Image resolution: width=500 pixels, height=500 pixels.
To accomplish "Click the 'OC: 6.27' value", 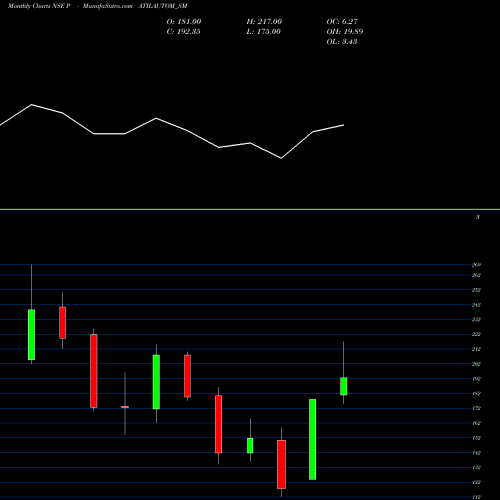I will click(342, 22).
